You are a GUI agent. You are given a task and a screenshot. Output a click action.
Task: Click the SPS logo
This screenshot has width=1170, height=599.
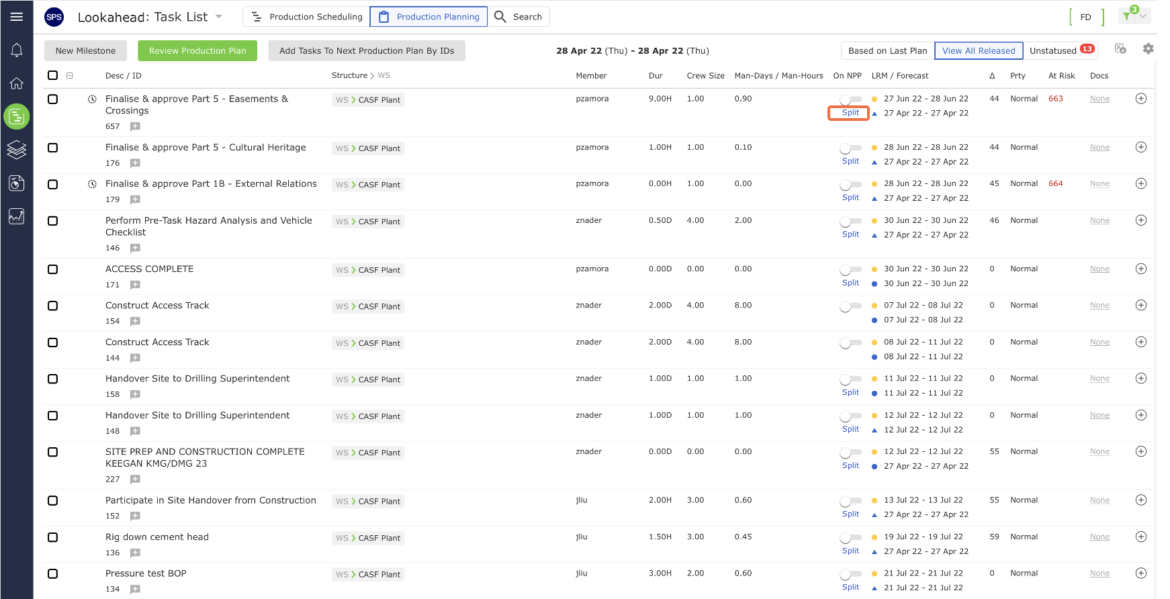(54, 16)
